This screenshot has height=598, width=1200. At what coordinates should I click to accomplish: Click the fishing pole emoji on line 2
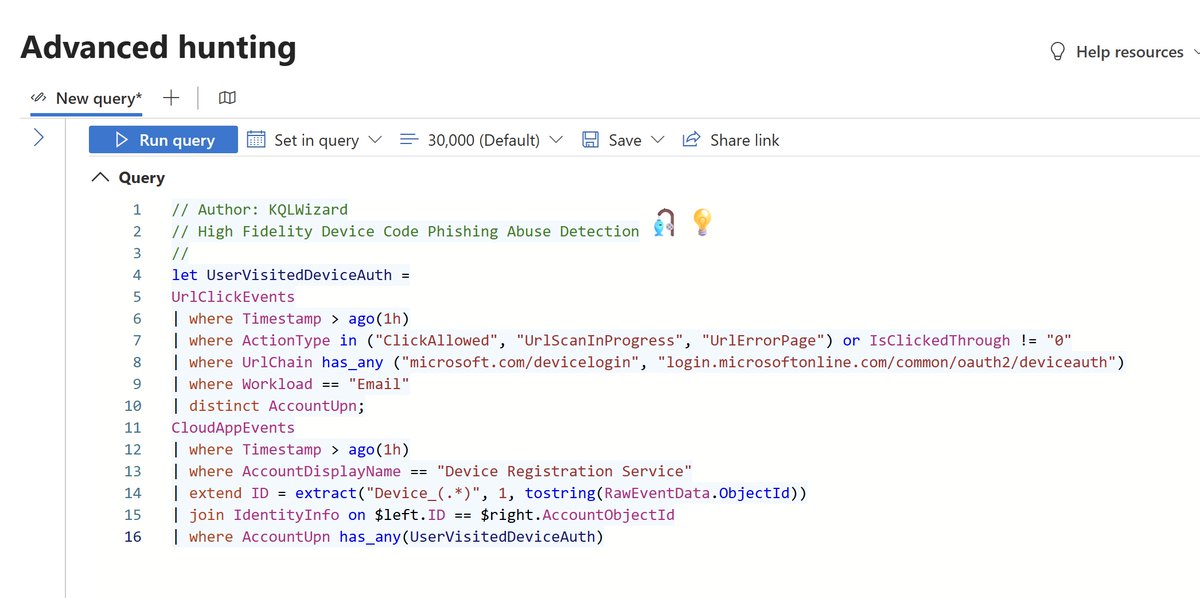[664, 222]
